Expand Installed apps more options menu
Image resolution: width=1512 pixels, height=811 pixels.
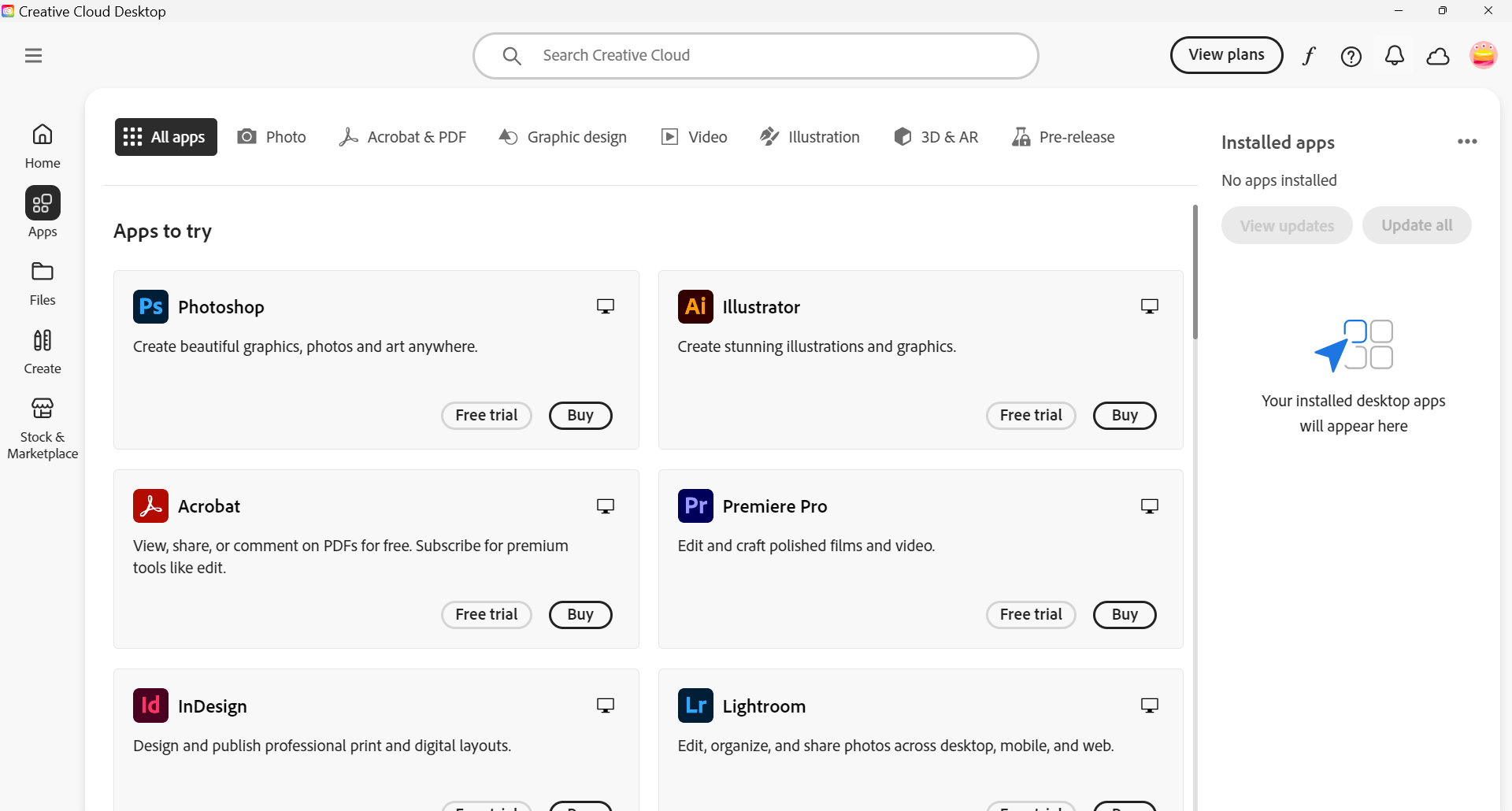pos(1467,142)
